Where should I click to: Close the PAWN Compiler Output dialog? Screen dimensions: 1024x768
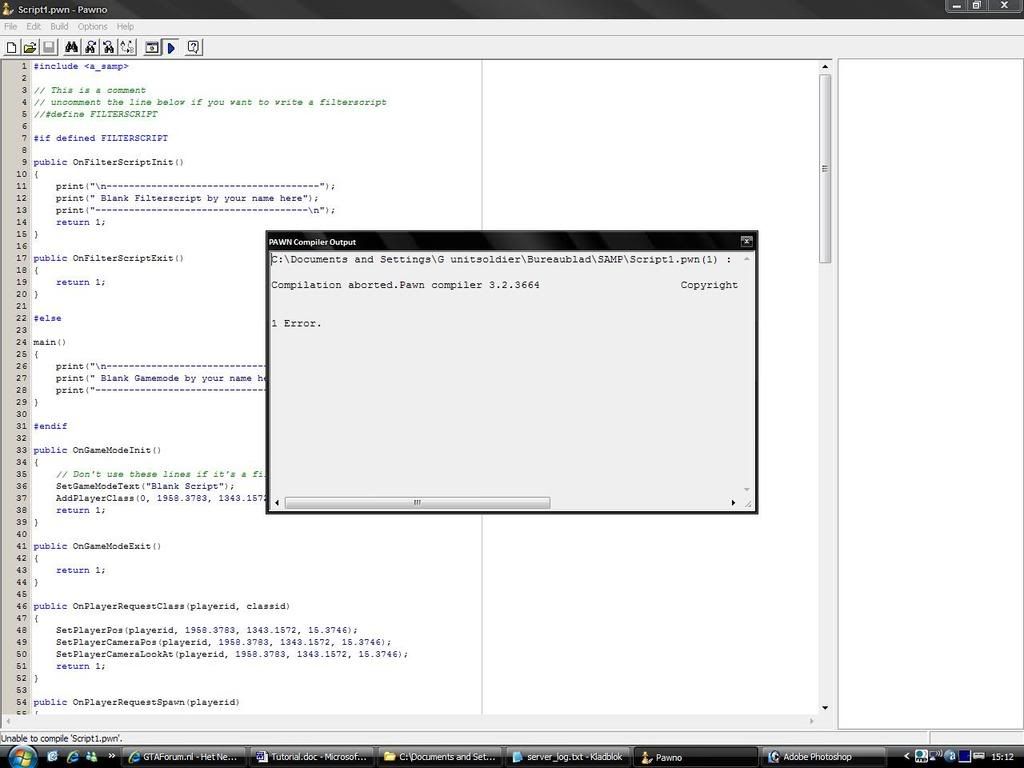click(x=746, y=242)
